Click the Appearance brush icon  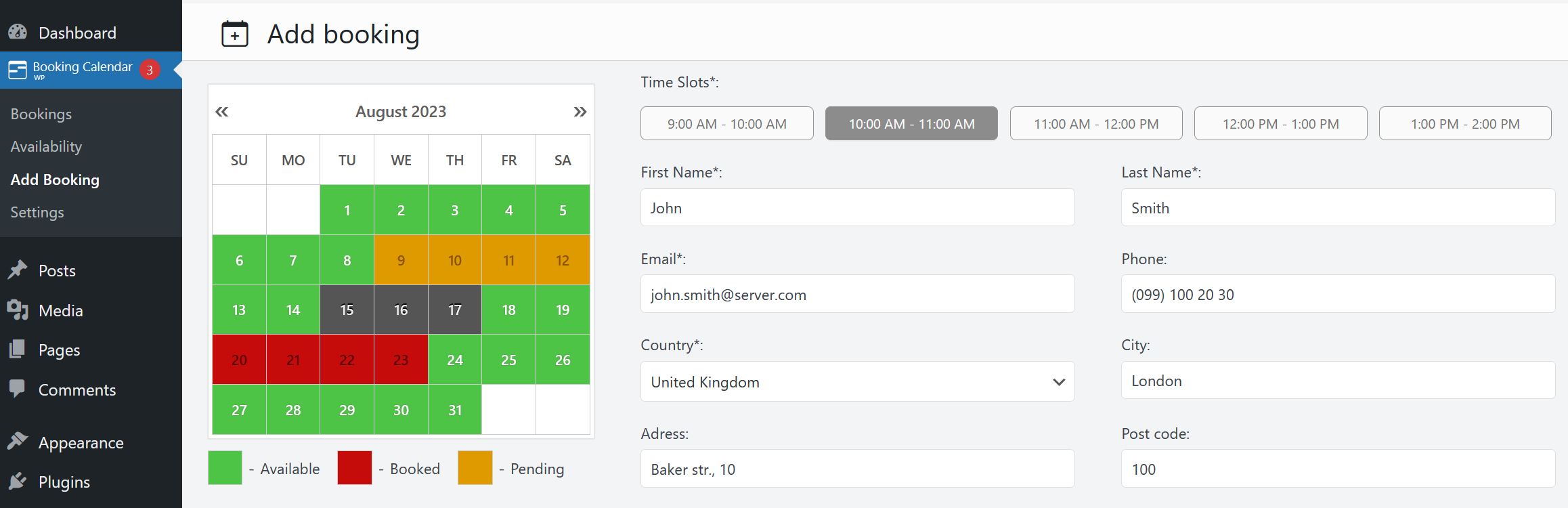point(18,442)
